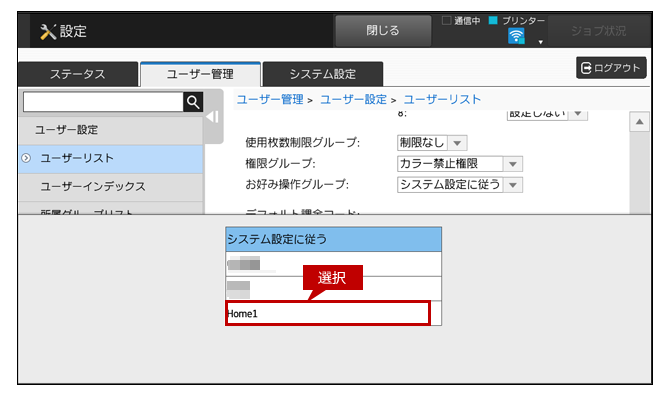
Task: Click the small arrow below プリンター
Action: pyautogui.click(x=541, y=42)
